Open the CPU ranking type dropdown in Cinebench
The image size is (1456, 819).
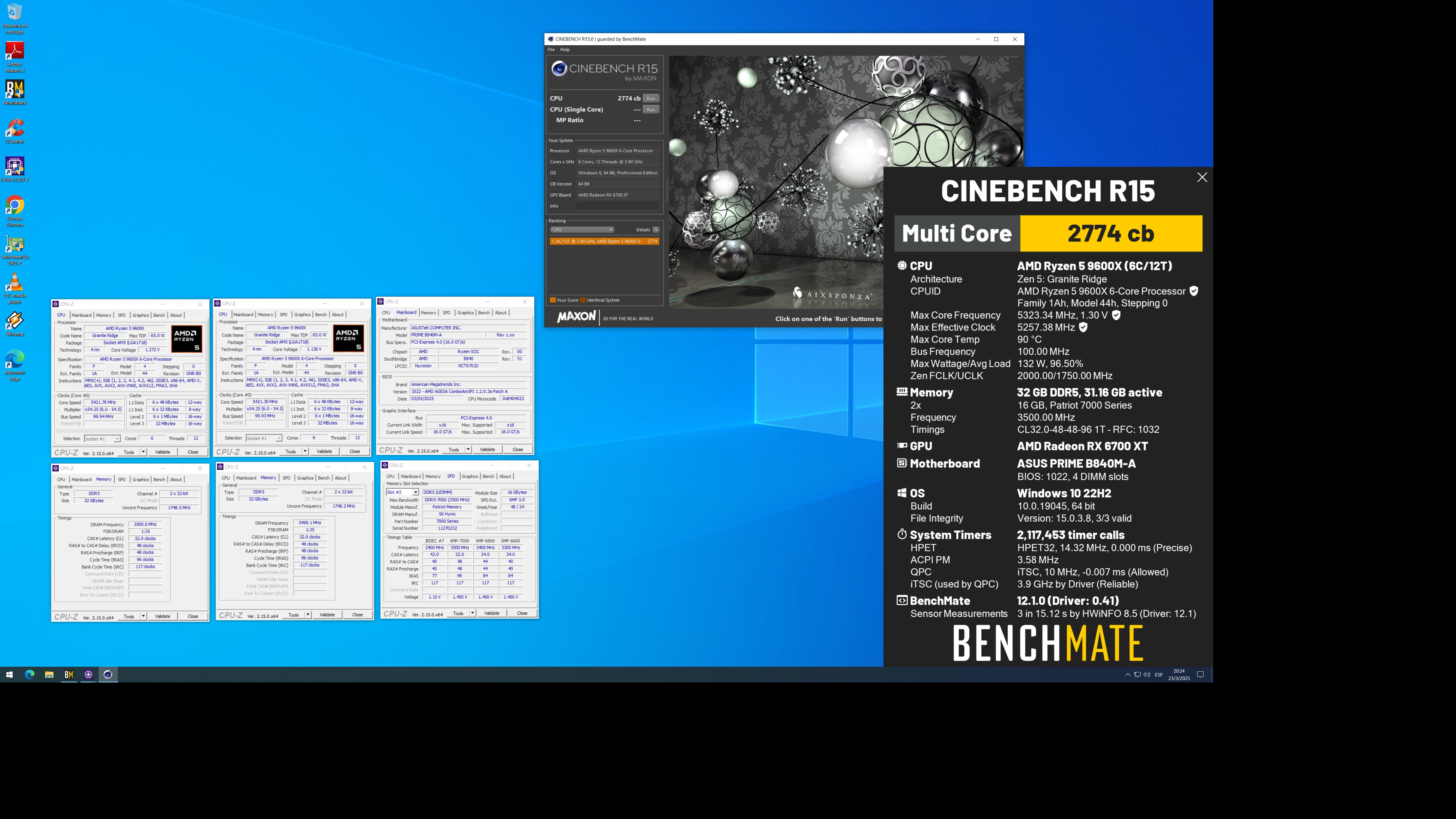coord(582,230)
